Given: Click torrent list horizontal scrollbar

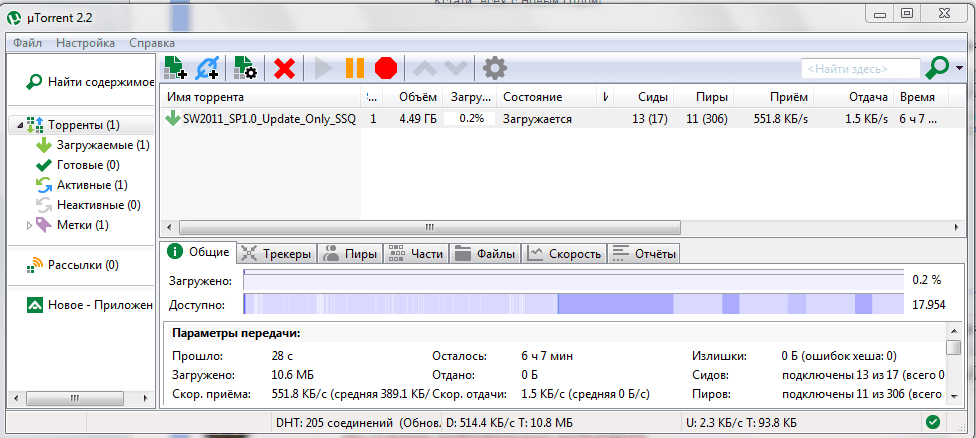Looking at the screenshot, I should [x=429, y=227].
